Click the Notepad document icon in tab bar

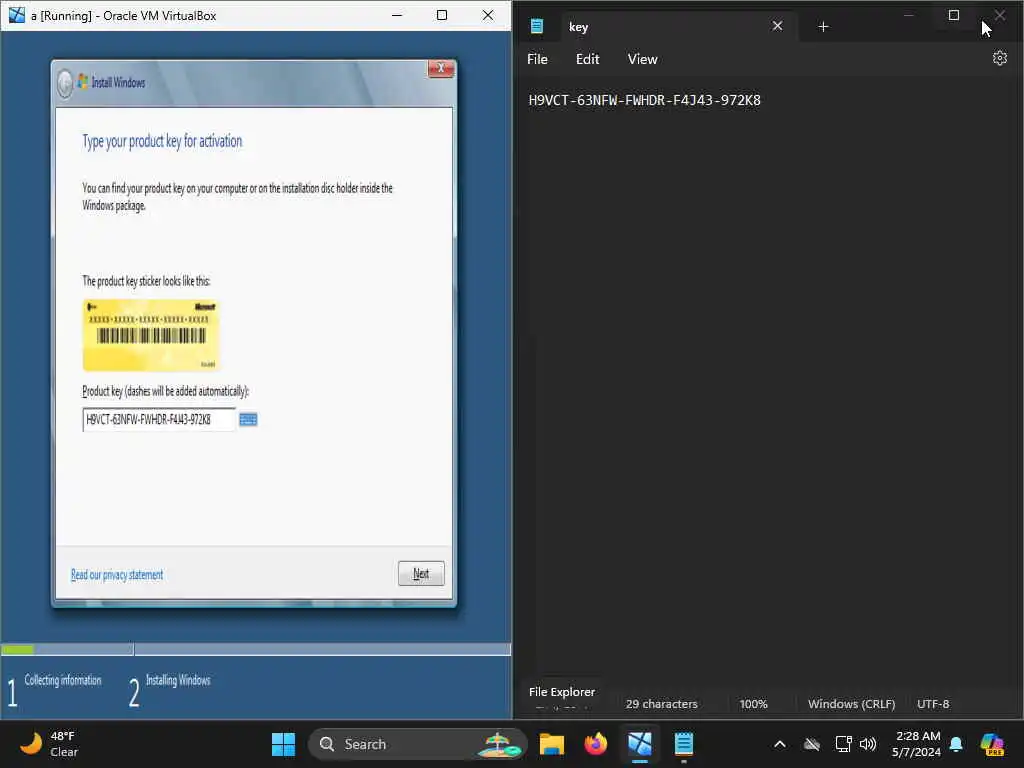click(537, 27)
